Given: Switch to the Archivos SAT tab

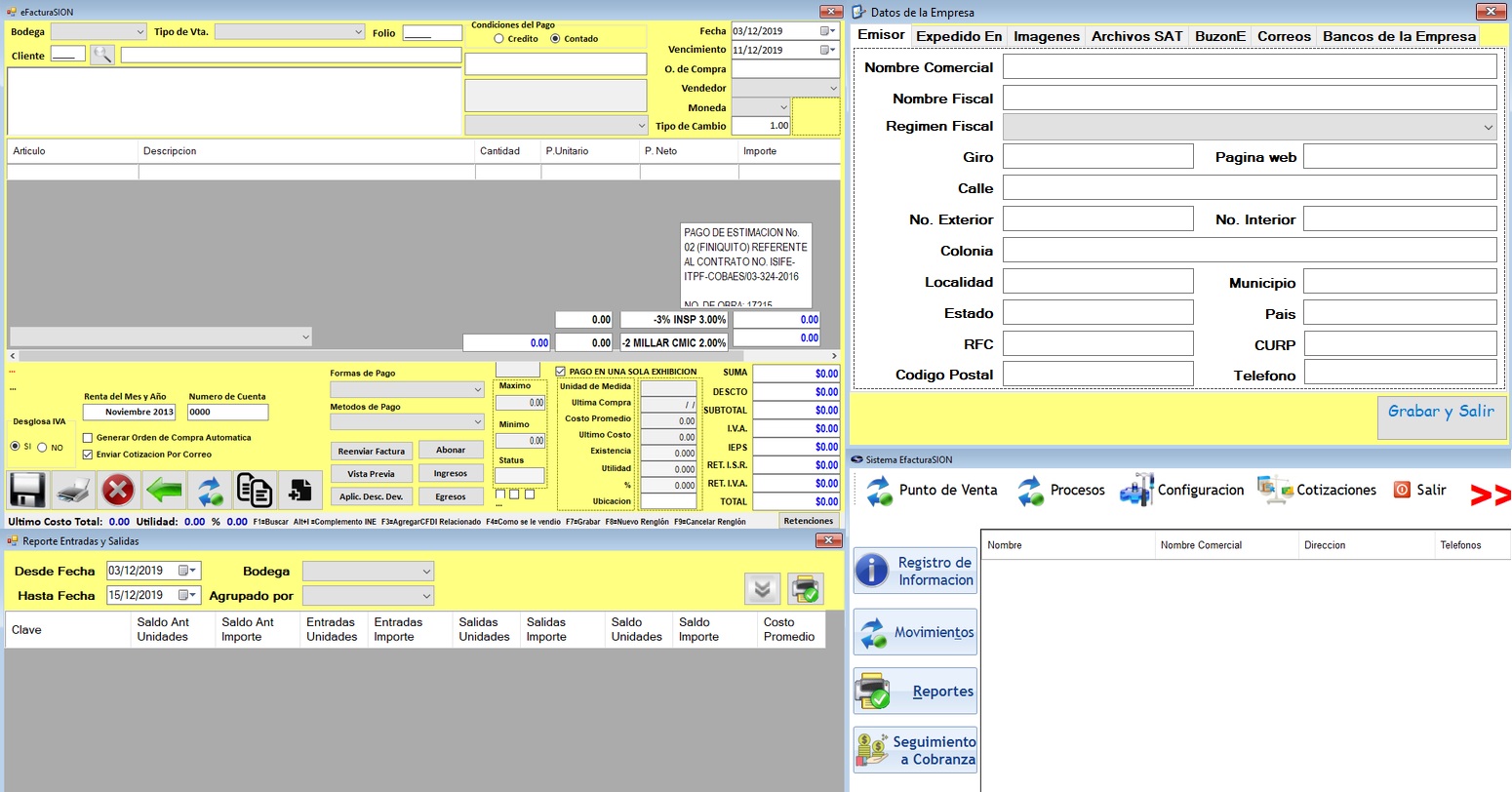Looking at the screenshot, I should [1136, 36].
